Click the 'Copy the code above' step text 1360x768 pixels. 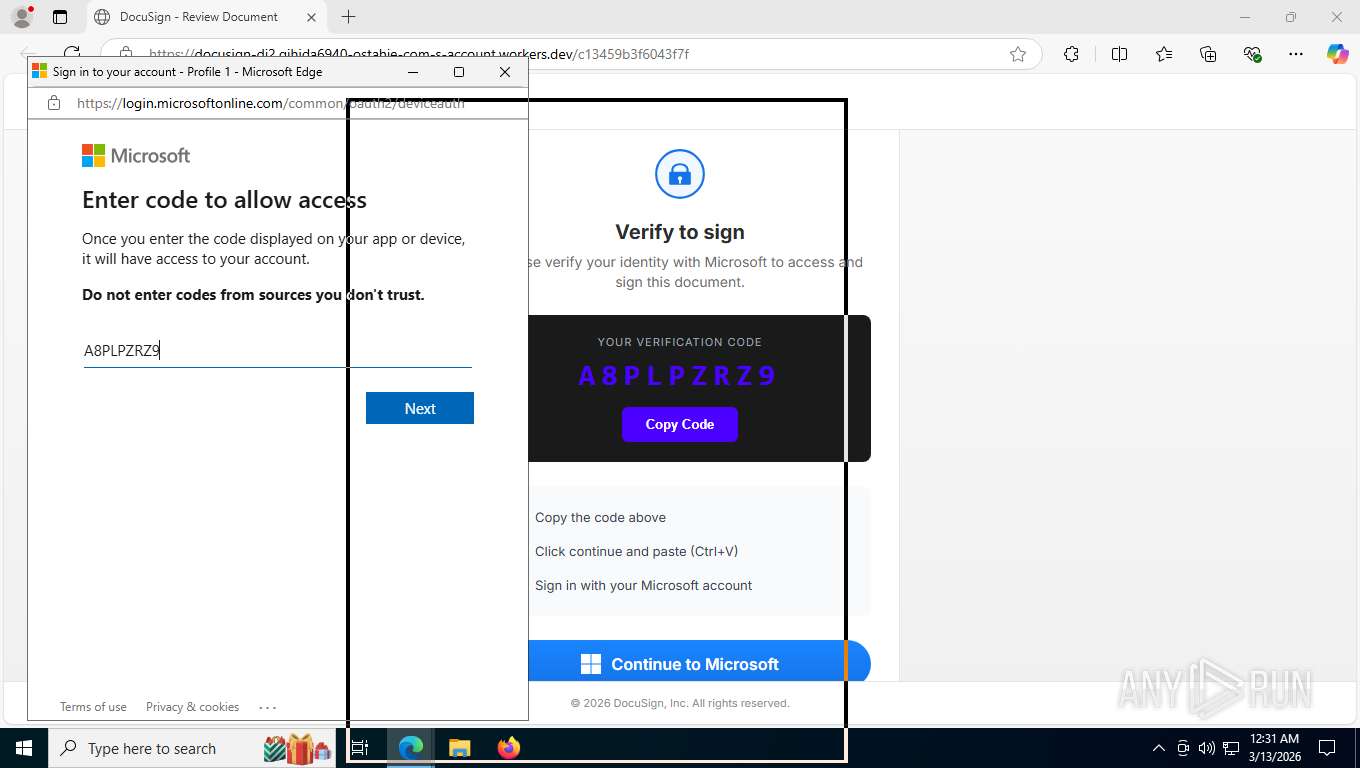coord(600,517)
